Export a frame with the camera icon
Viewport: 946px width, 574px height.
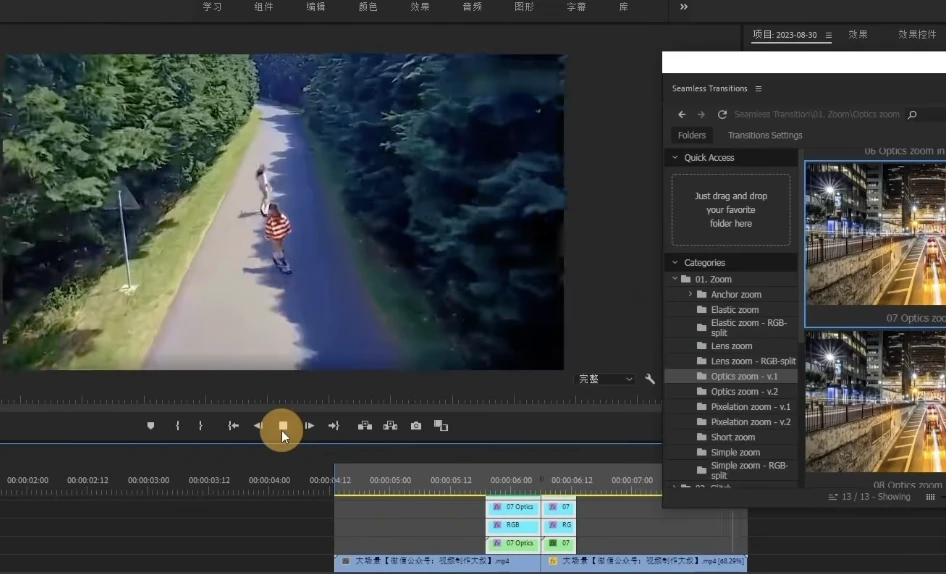pyautogui.click(x=416, y=426)
